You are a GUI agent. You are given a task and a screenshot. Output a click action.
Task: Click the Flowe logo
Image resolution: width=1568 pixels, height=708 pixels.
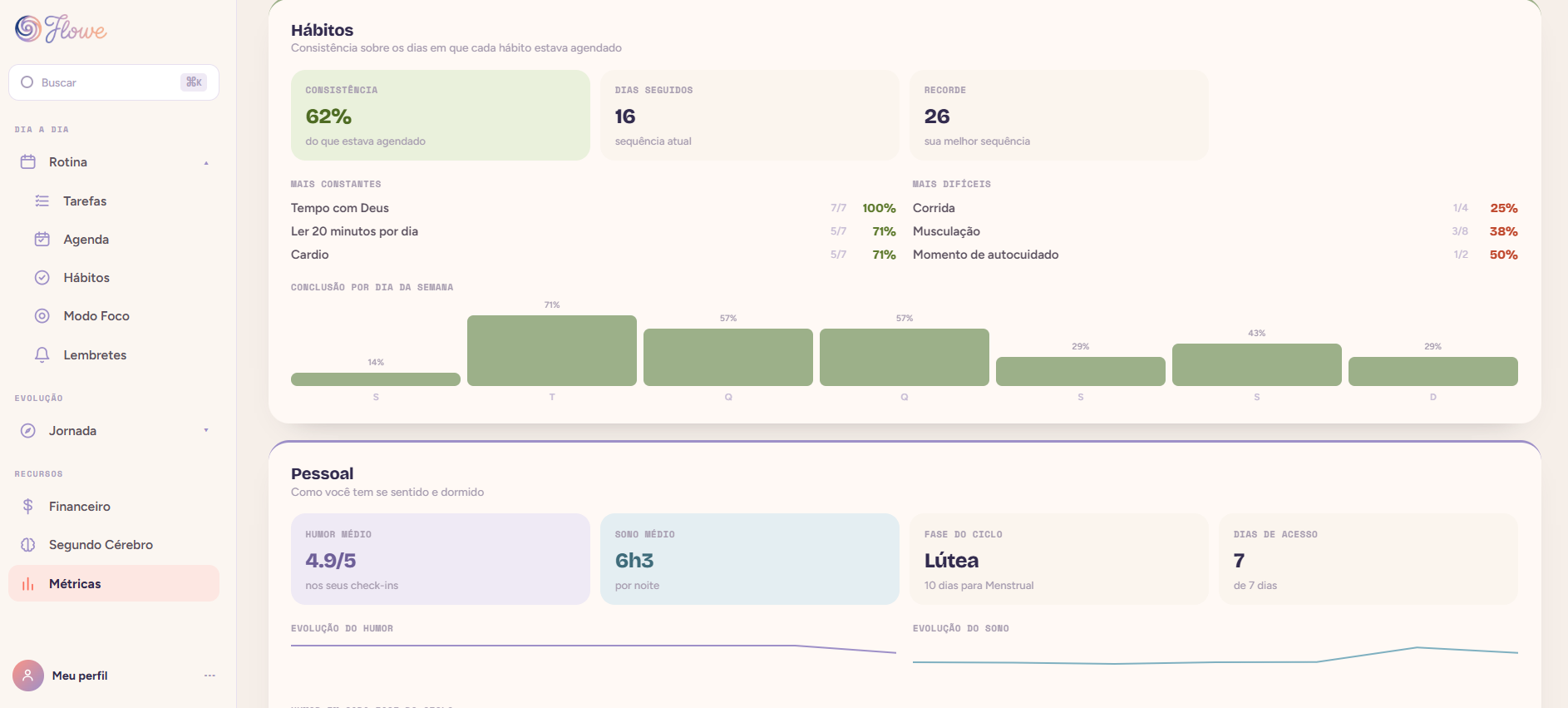(61, 29)
